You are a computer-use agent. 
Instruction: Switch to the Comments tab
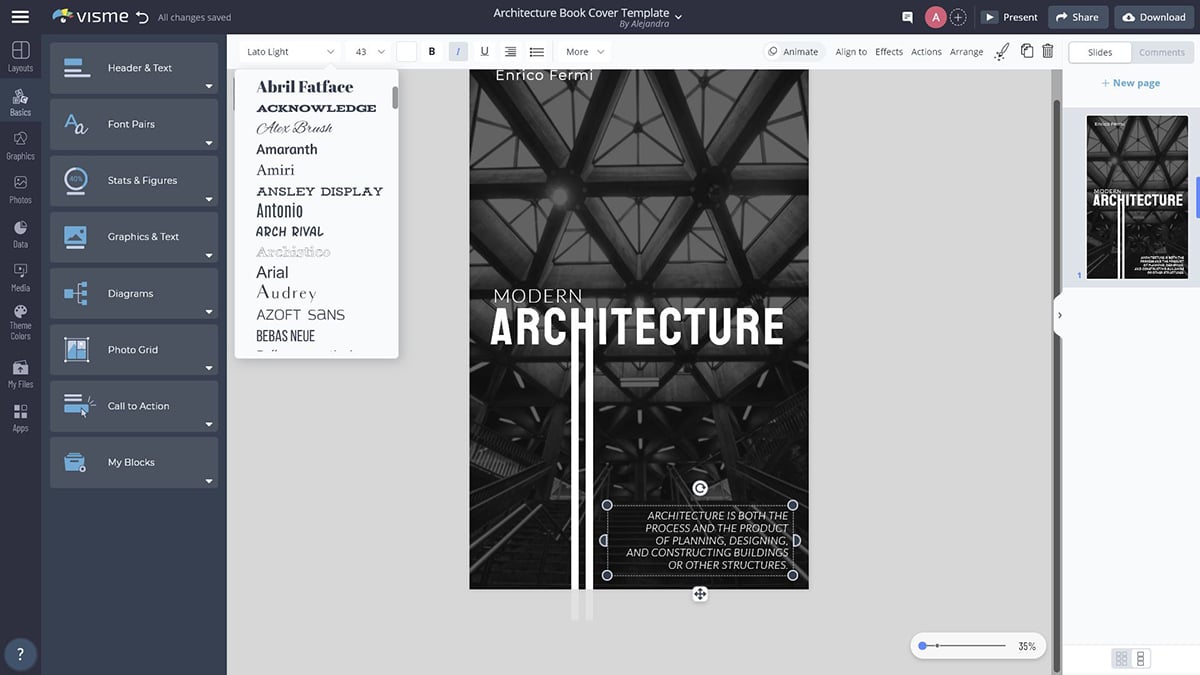[1161, 52]
